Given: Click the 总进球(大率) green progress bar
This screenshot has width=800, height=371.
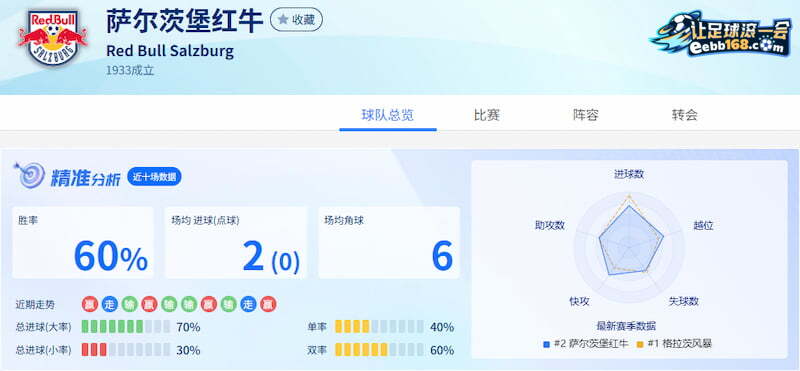Looking at the screenshot, I should tap(126, 327).
